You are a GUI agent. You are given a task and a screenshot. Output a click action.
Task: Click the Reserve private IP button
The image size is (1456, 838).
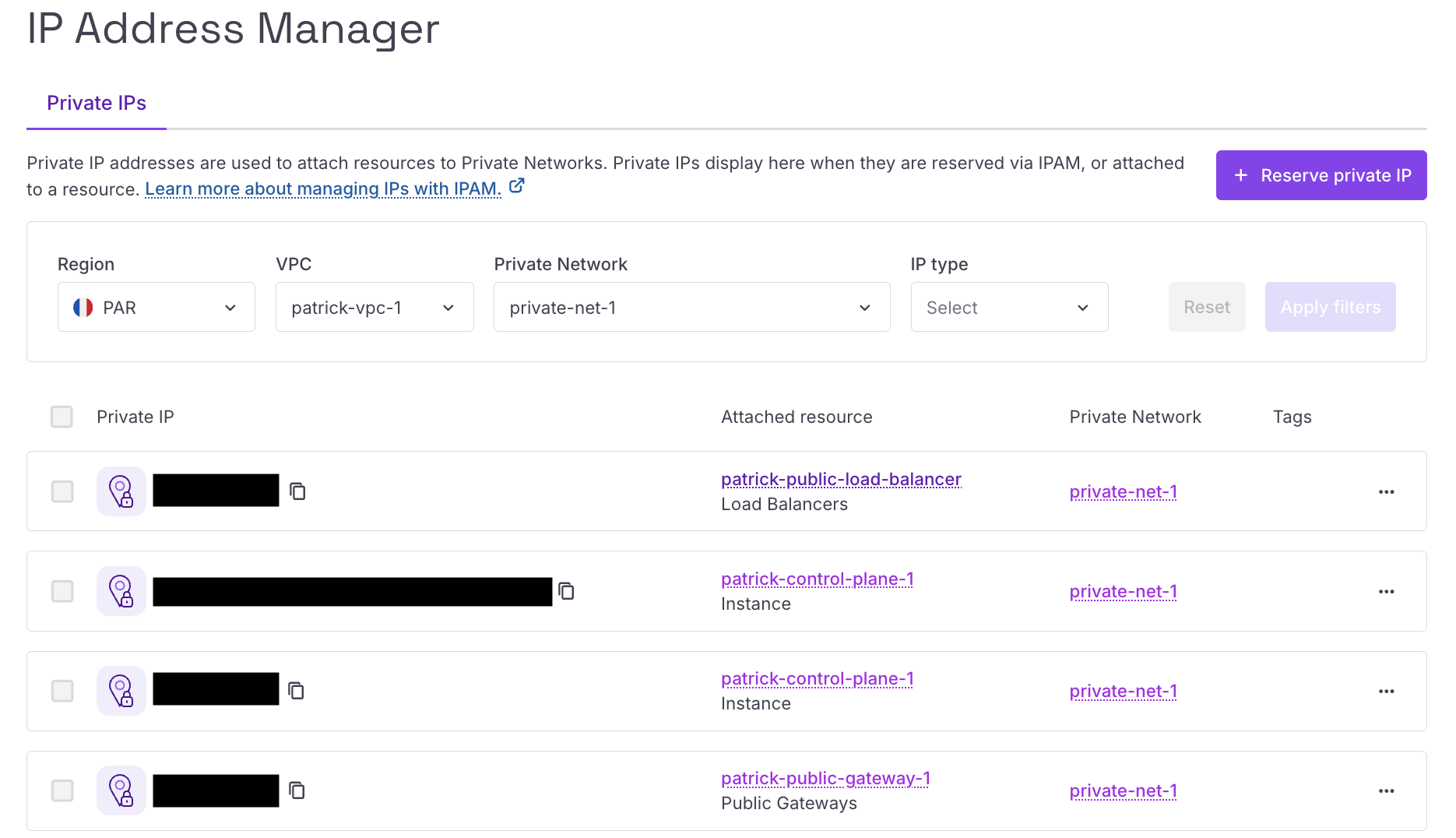pyautogui.click(x=1321, y=175)
